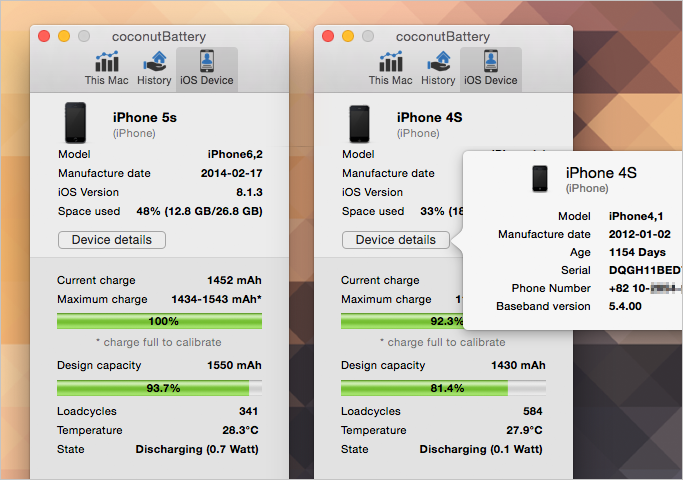Select manufacture date 2014-02-17
Viewport: 683px width, 480px height.
point(232,173)
